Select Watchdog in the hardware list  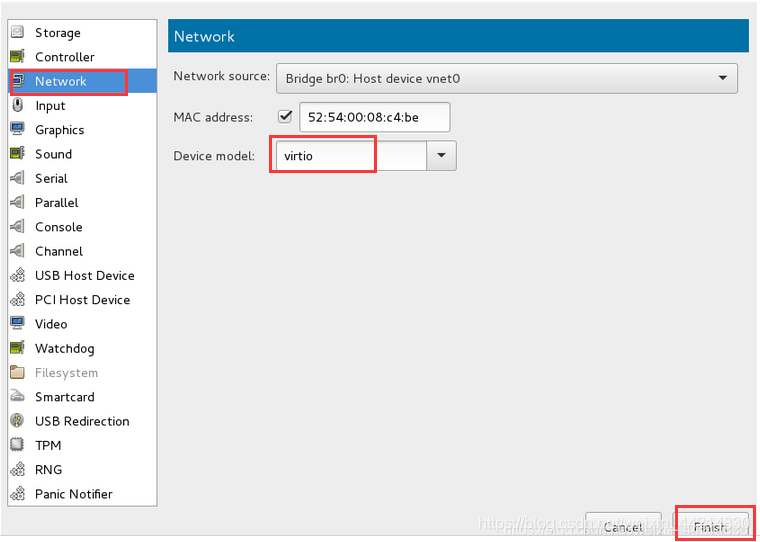point(82,348)
